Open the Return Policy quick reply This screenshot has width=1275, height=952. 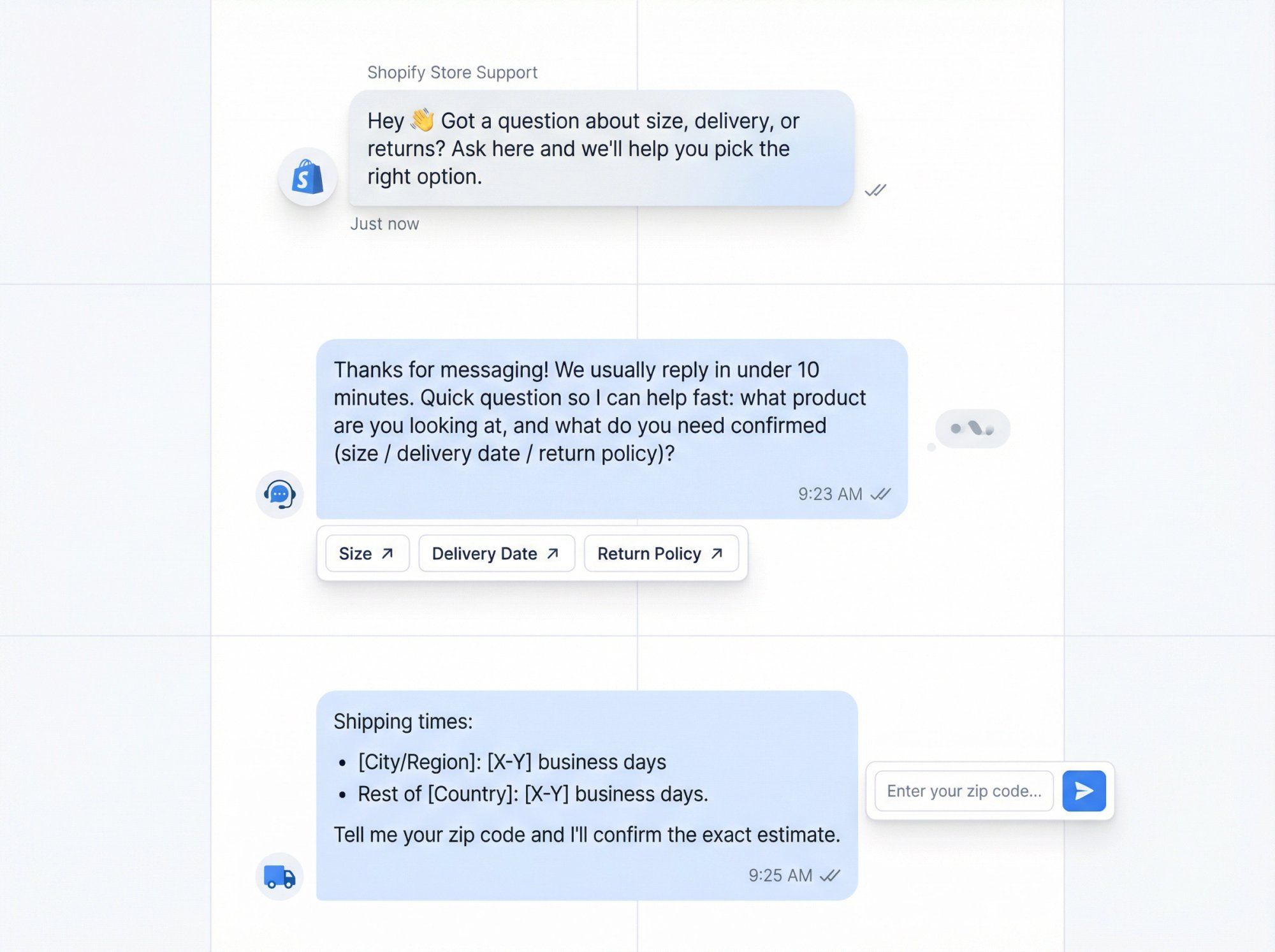click(661, 553)
